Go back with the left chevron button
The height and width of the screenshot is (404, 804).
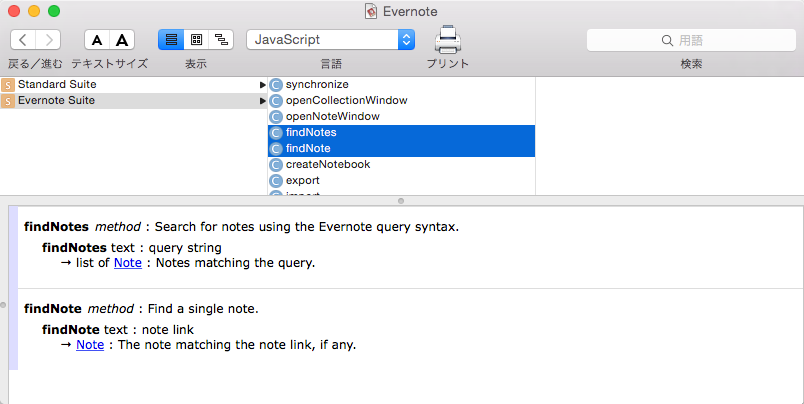[23, 40]
